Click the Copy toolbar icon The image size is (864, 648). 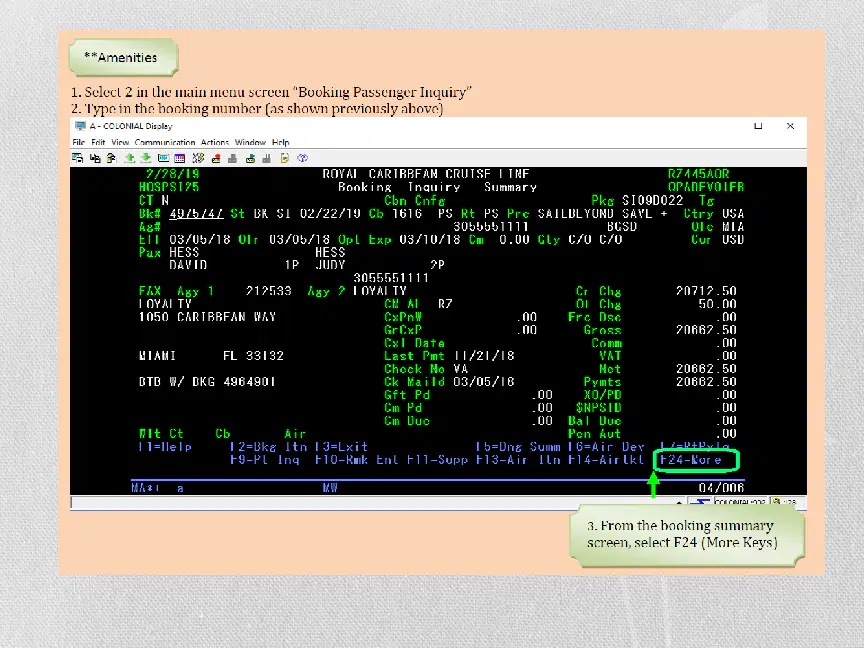(95, 158)
